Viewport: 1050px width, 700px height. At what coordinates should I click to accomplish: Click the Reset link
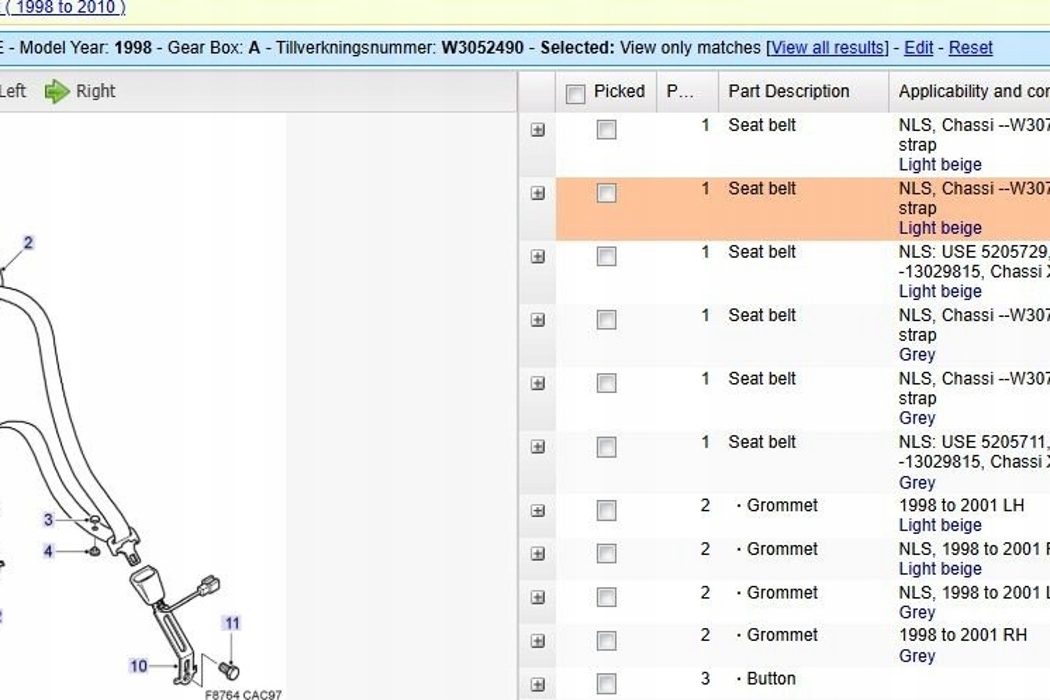pyautogui.click(x=971, y=48)
